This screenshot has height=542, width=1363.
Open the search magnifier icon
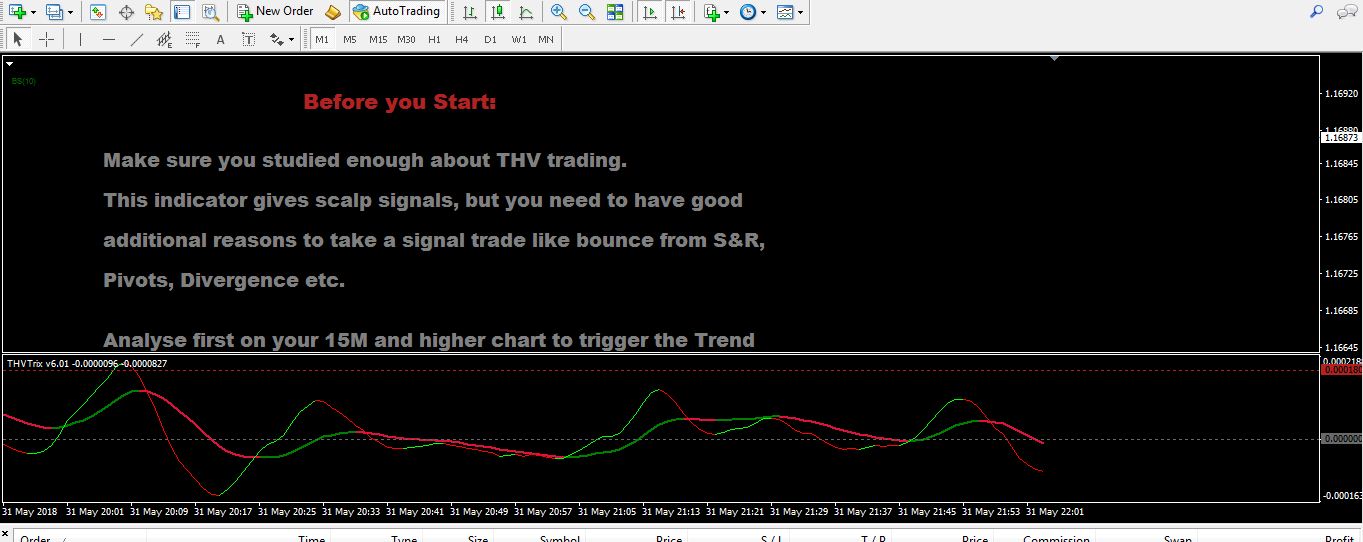pos(1317,12)
